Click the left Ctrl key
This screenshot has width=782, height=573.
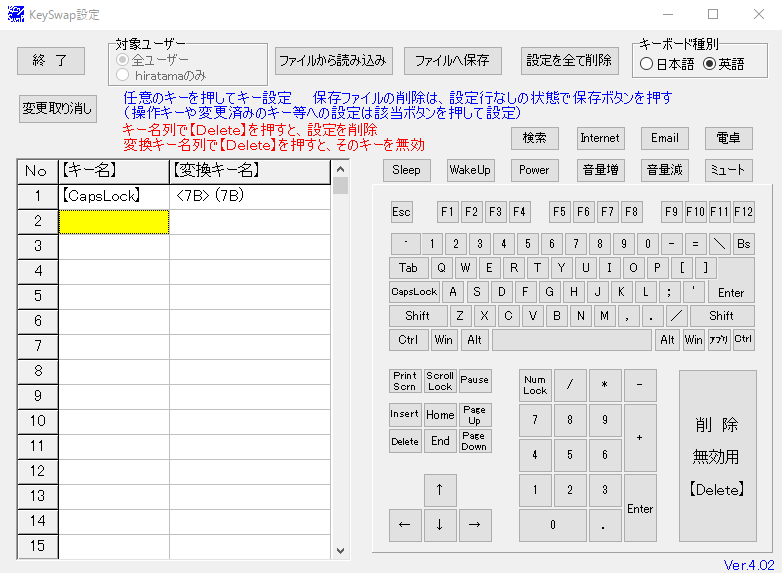(x=408, y=340)
